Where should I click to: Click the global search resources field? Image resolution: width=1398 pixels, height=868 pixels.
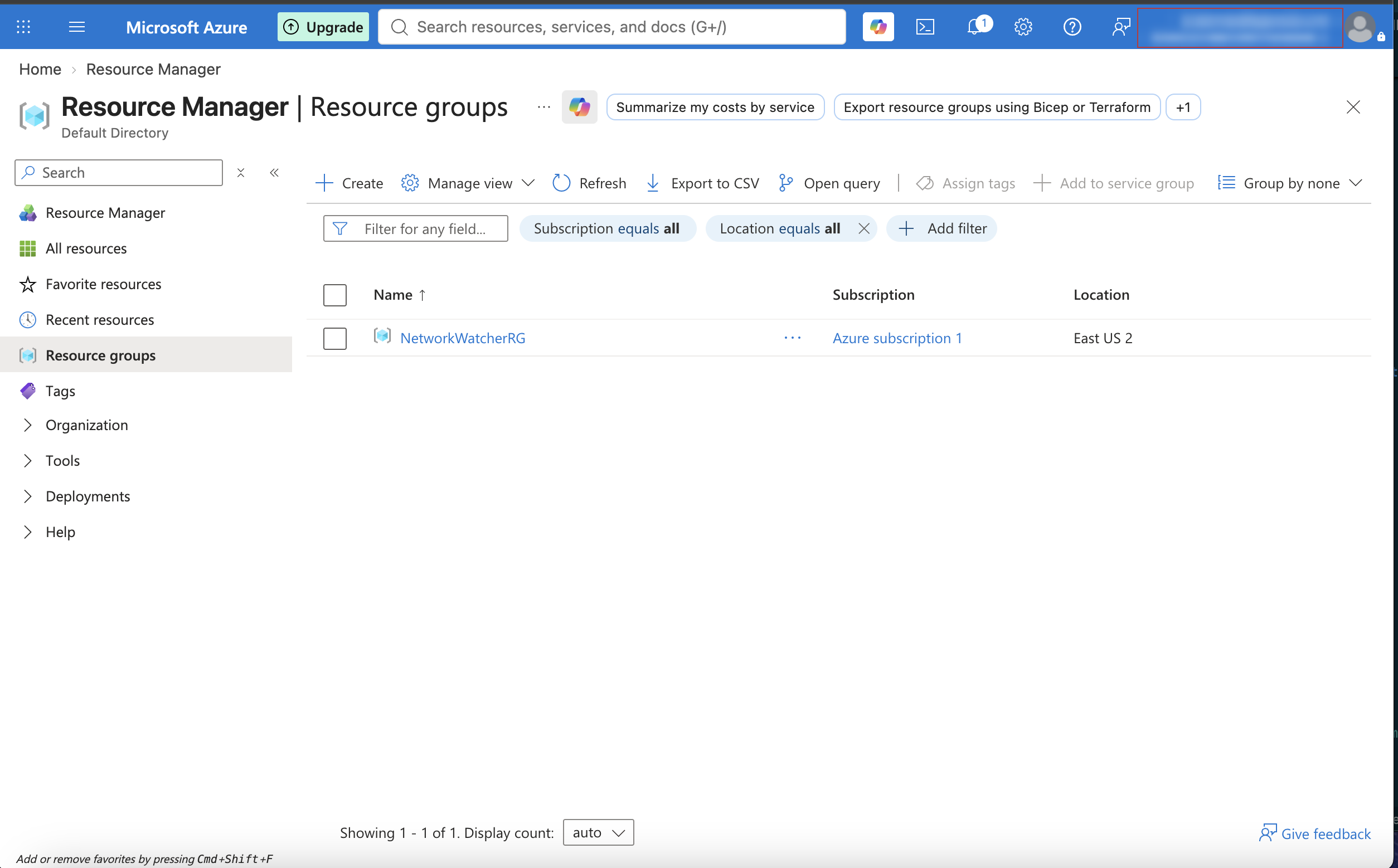coord(611,26)
